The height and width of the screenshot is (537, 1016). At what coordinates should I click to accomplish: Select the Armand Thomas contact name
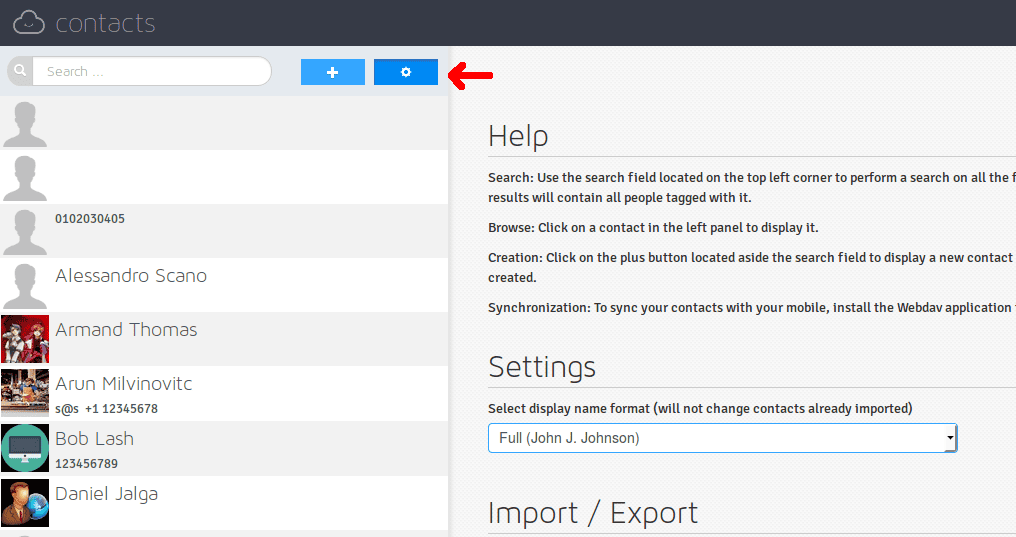tap(126, 330)
